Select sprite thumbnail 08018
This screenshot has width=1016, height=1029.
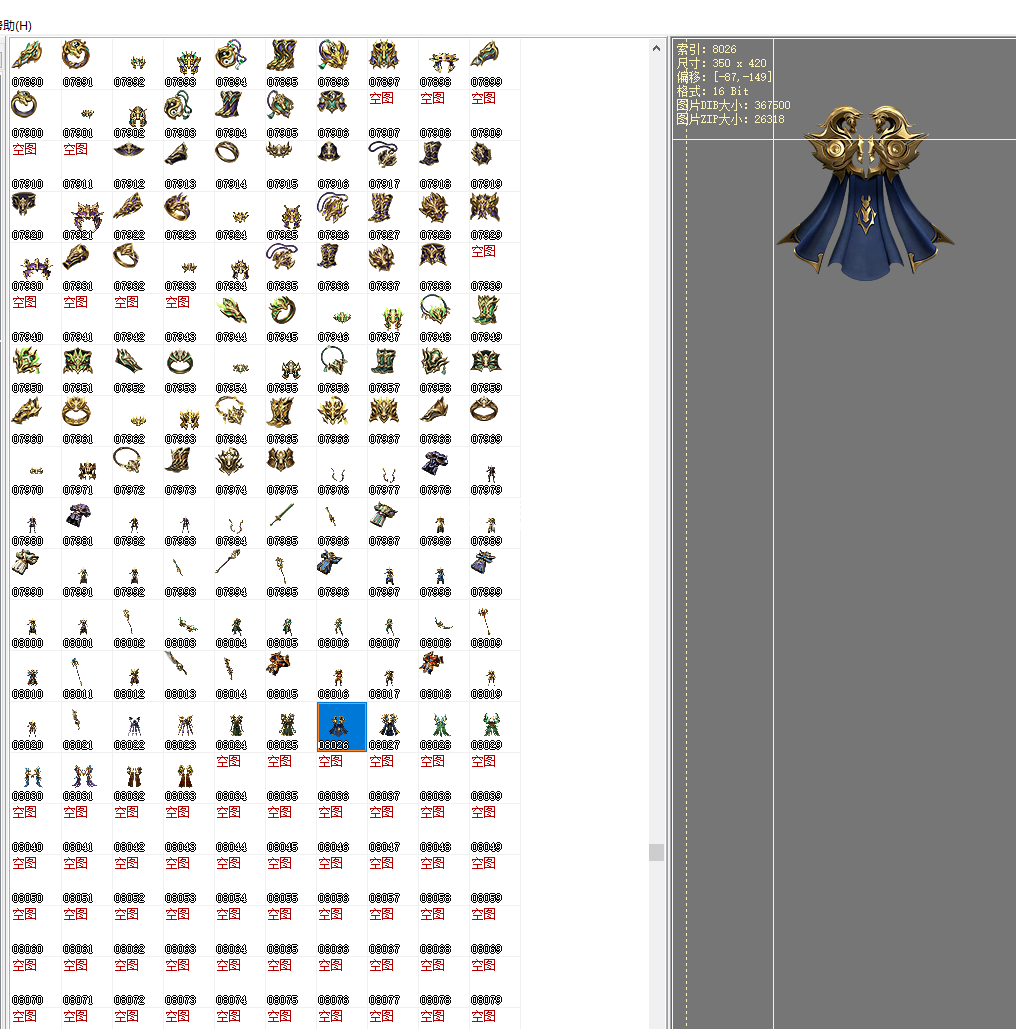point(443,675)
